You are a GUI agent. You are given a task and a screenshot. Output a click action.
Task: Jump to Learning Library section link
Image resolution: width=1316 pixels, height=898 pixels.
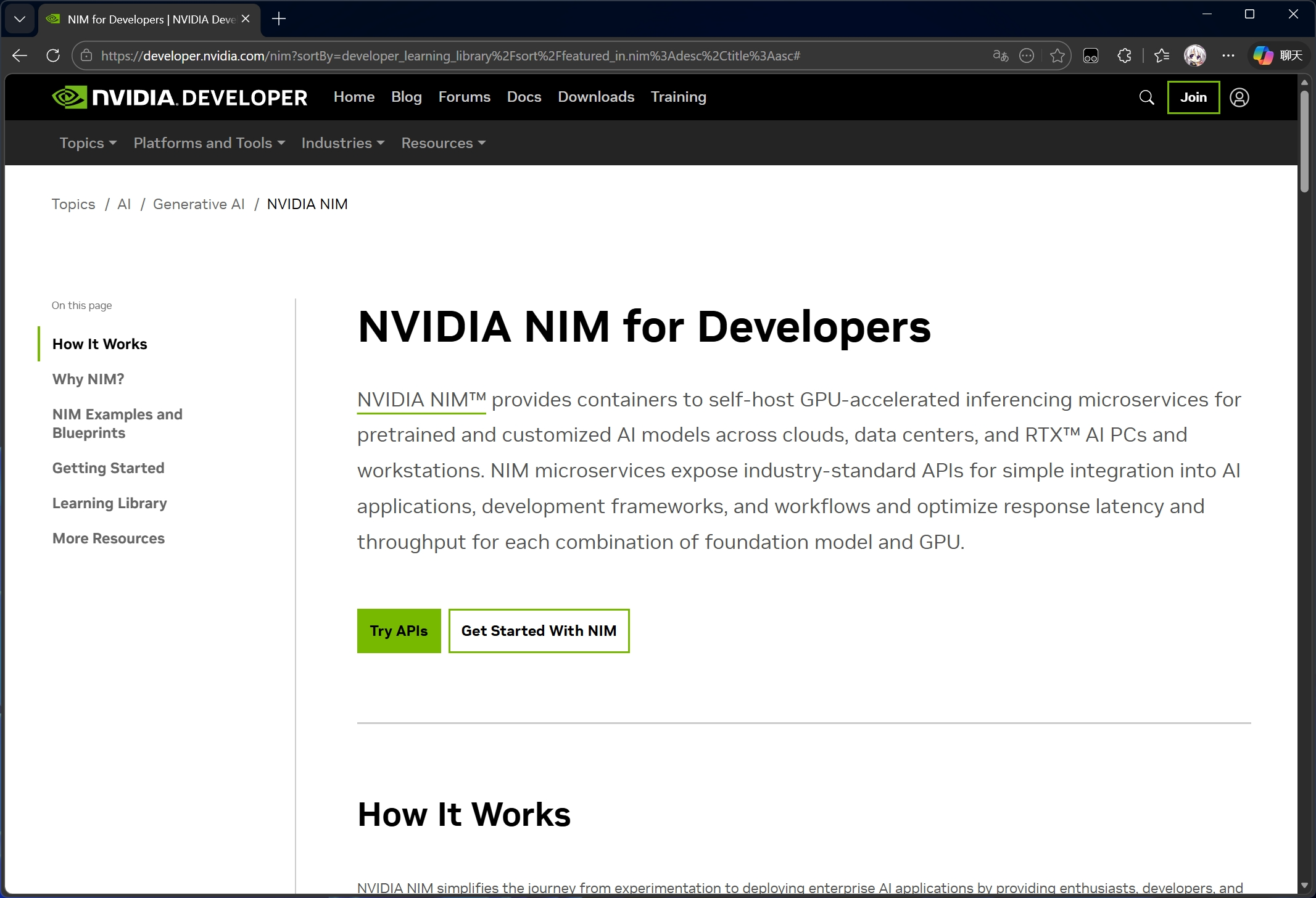click(109, 503)
